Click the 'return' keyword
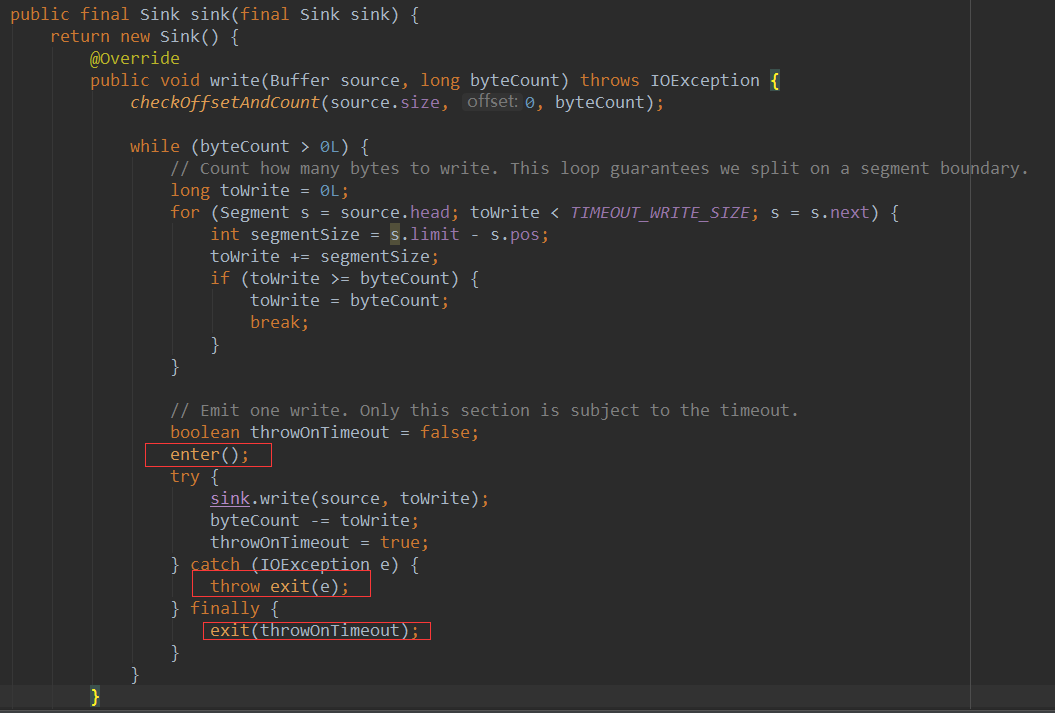 [x=80, y=36]
